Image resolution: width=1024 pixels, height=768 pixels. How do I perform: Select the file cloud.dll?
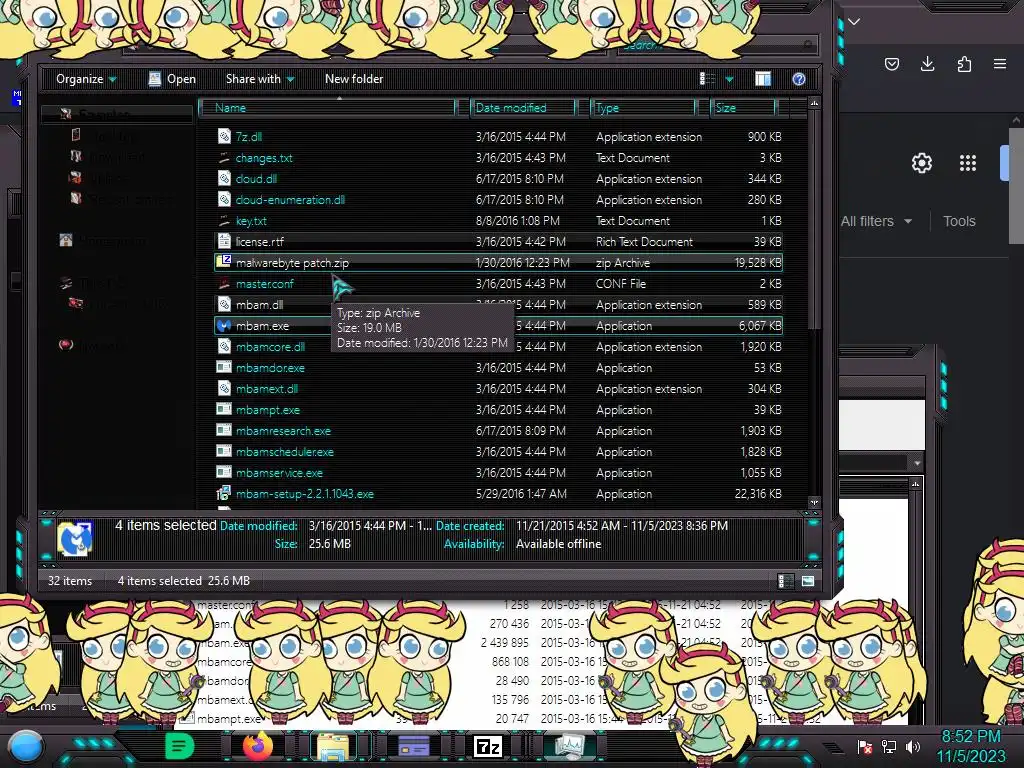(x=256, y=179)
